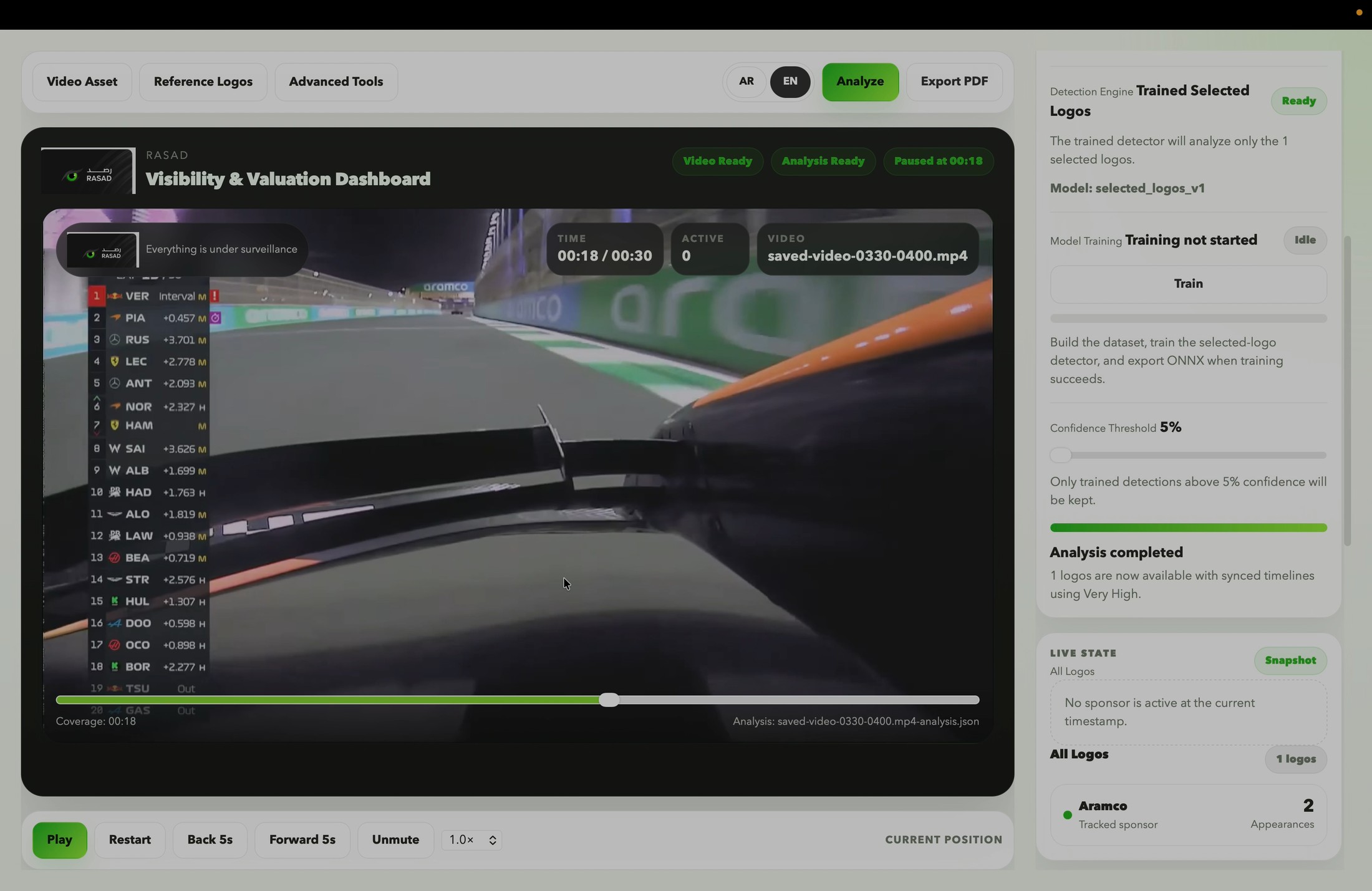Click the Idle training status badge
This screenshot has width=1372, height=891.
[1305, 240]
